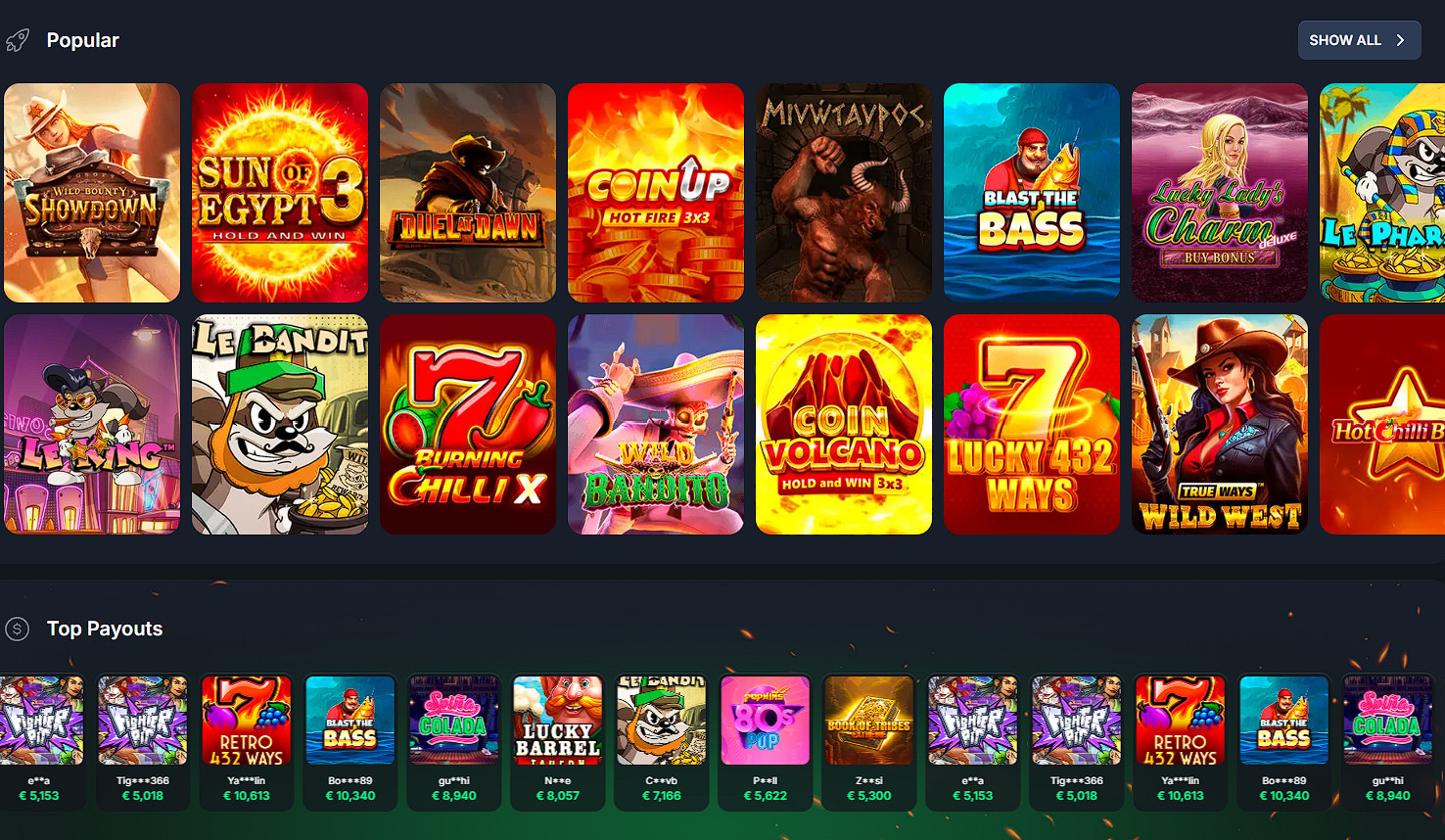Select the Coin Up Hot Fire game
The height and width of the screenshot is (840, 1445).
[x=656, y=193]
